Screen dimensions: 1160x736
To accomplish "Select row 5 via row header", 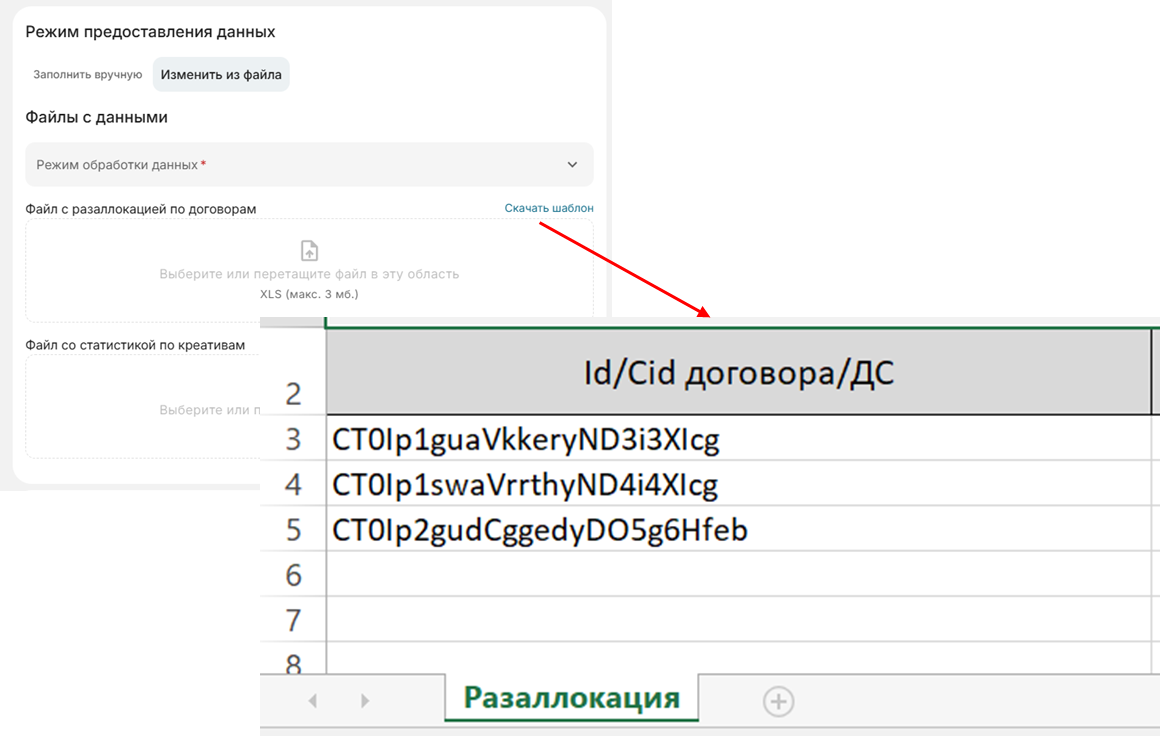I will pos(293,530).
